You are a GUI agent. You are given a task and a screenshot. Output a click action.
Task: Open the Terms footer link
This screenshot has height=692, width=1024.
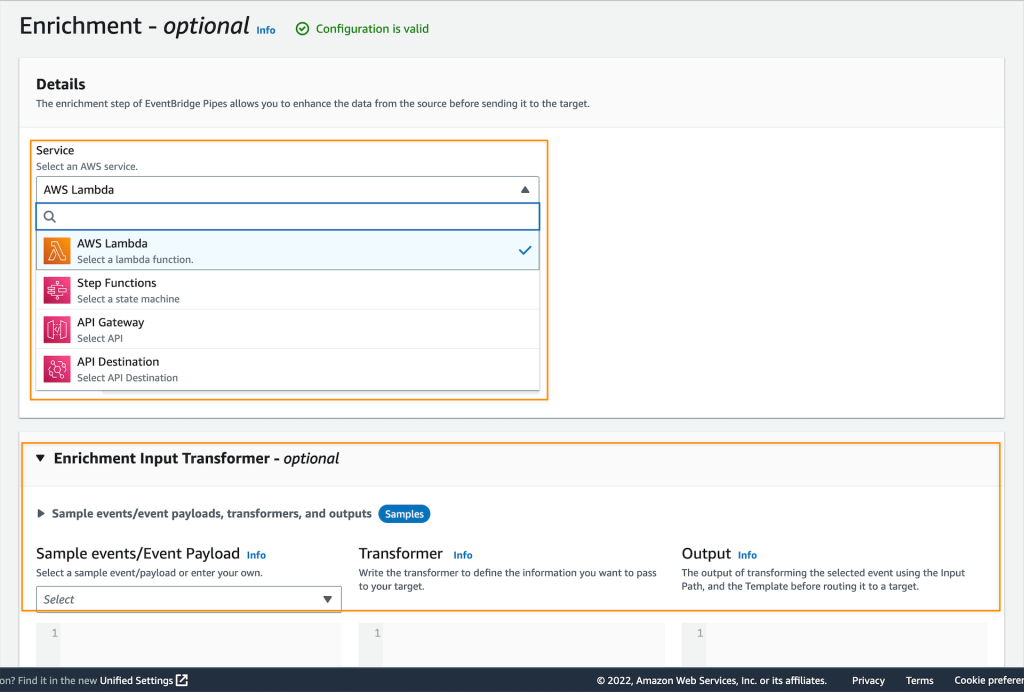(920, 680)
